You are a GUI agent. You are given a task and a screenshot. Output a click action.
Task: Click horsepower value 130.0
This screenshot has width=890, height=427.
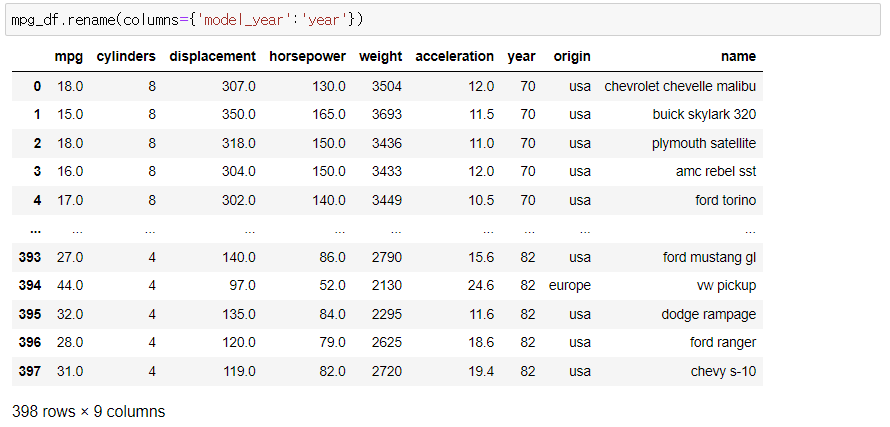[x=329, y=86]
